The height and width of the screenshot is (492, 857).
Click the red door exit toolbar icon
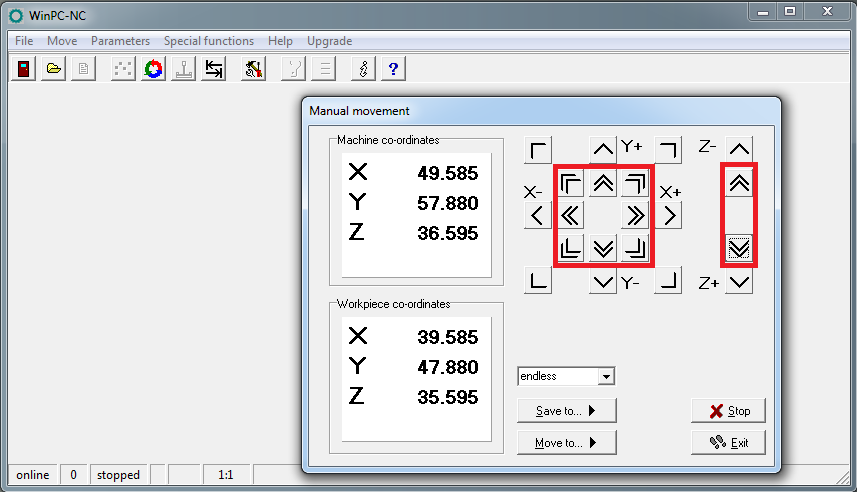tap(24, 69)
